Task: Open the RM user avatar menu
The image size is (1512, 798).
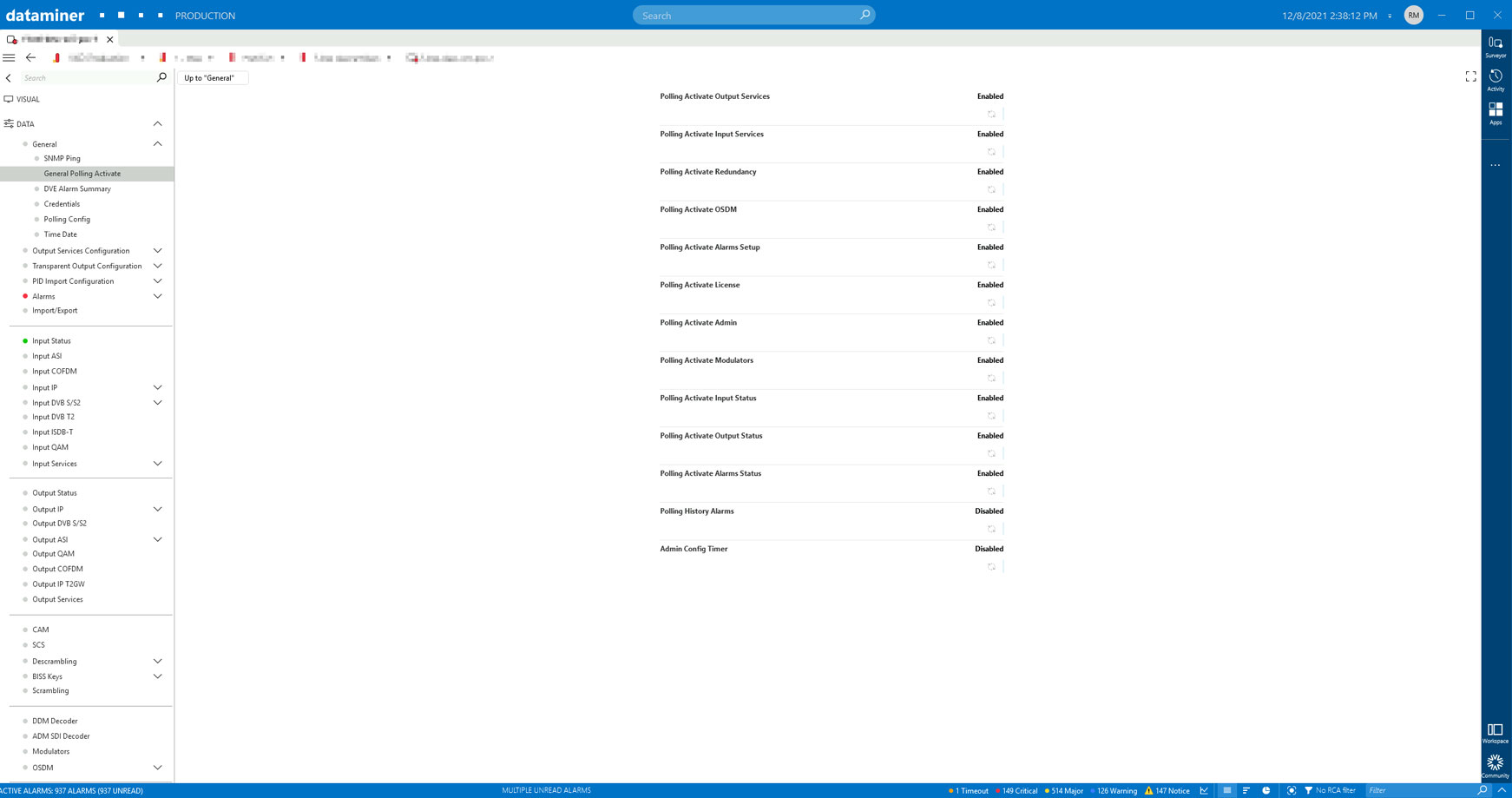Action: point(1413,15)
